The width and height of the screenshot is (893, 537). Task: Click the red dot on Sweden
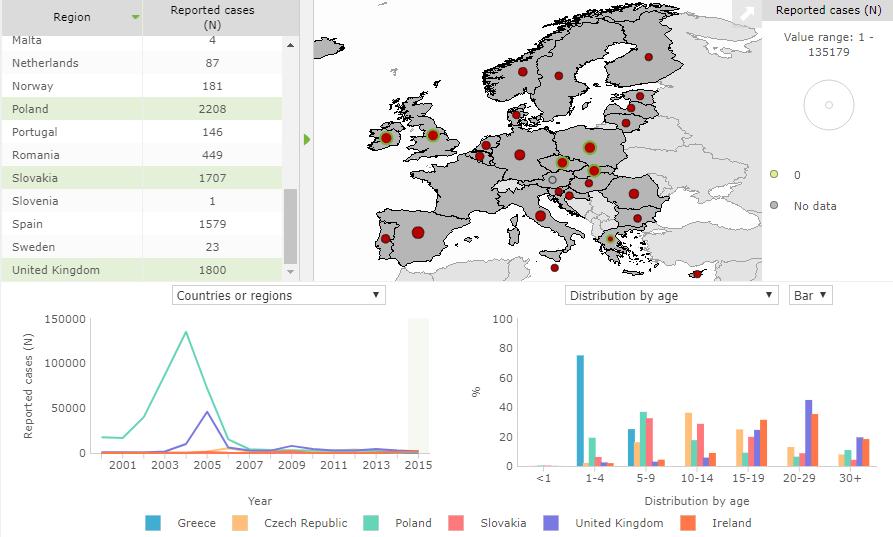559,76
